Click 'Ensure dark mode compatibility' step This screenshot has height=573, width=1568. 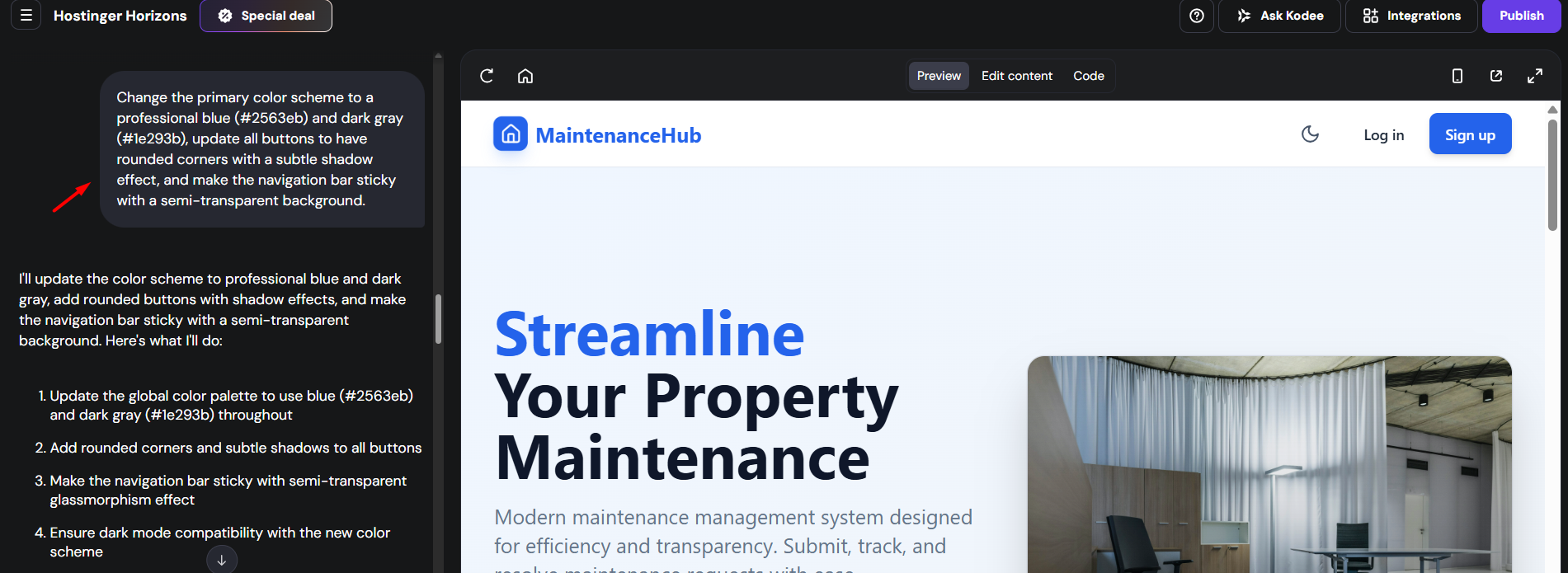tap(220, 542)
